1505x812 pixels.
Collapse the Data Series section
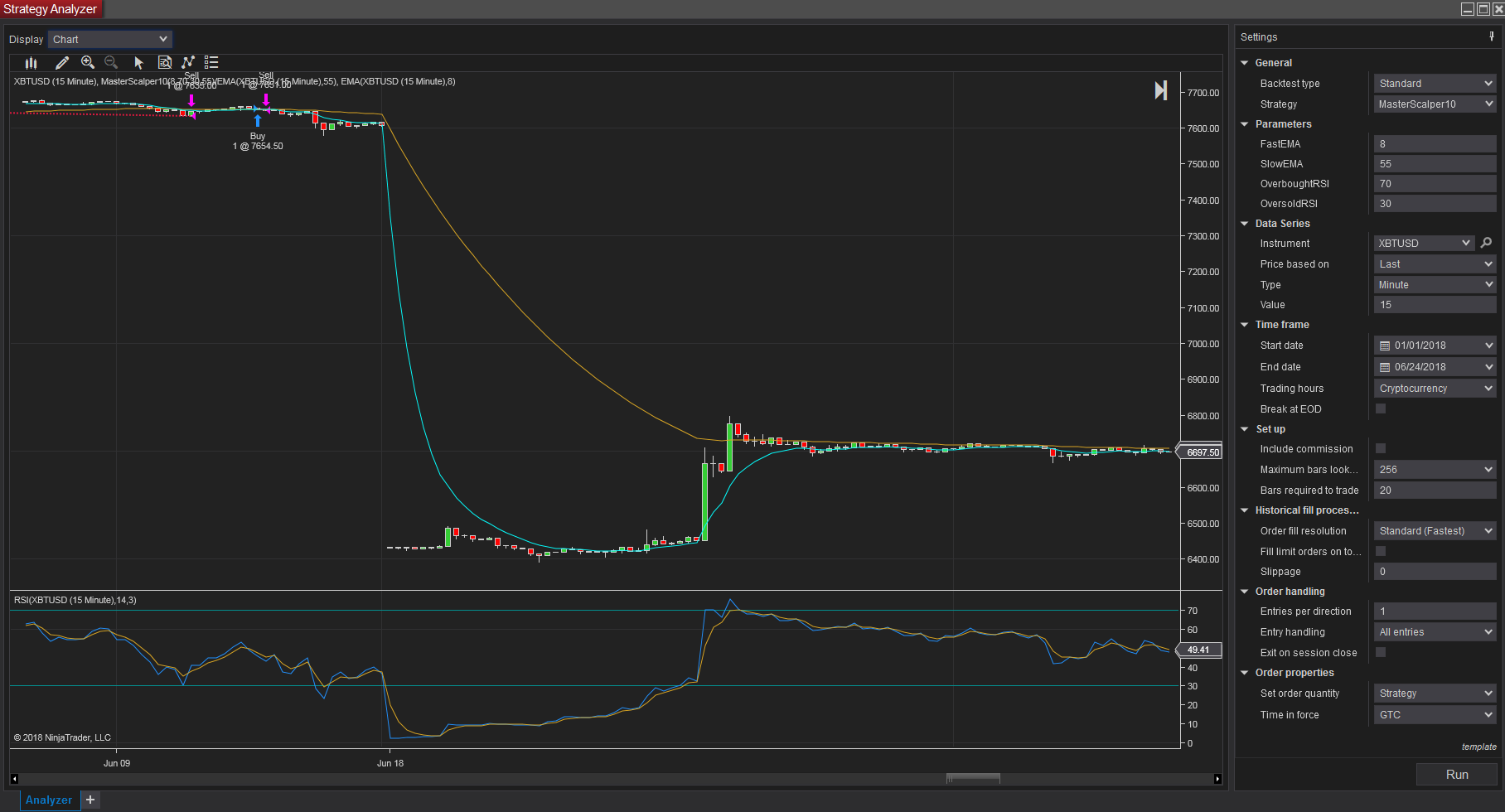click(x=1245, y=224)
